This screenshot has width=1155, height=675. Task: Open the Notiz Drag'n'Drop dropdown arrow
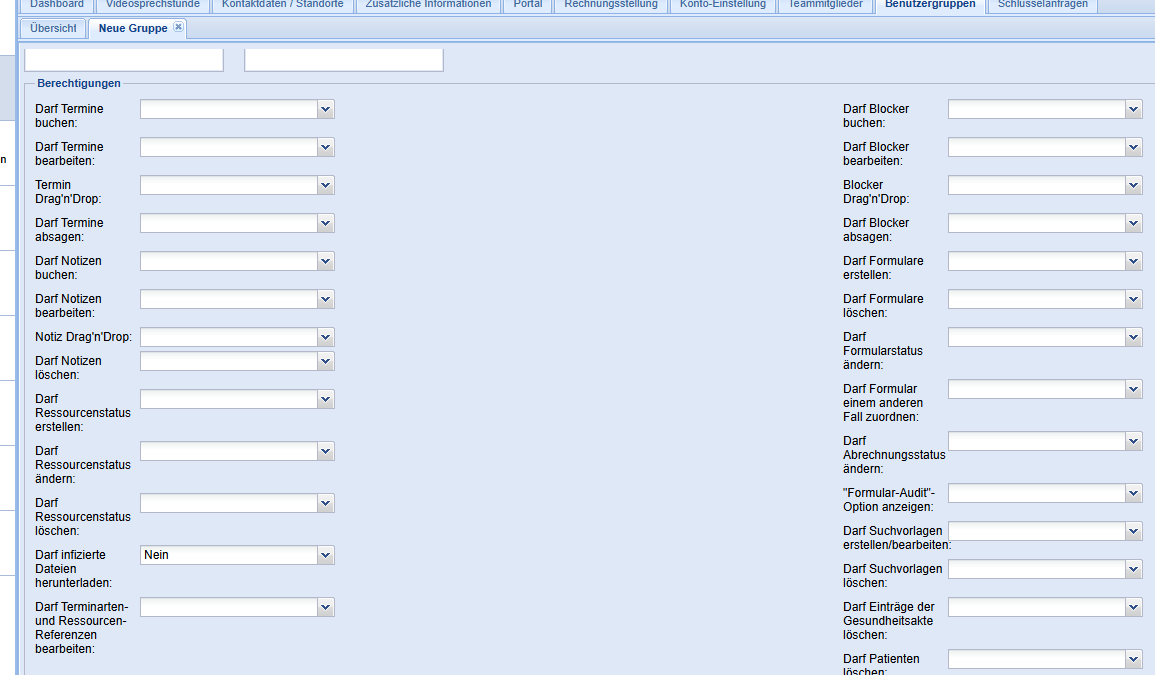click(x=325, y=337)
